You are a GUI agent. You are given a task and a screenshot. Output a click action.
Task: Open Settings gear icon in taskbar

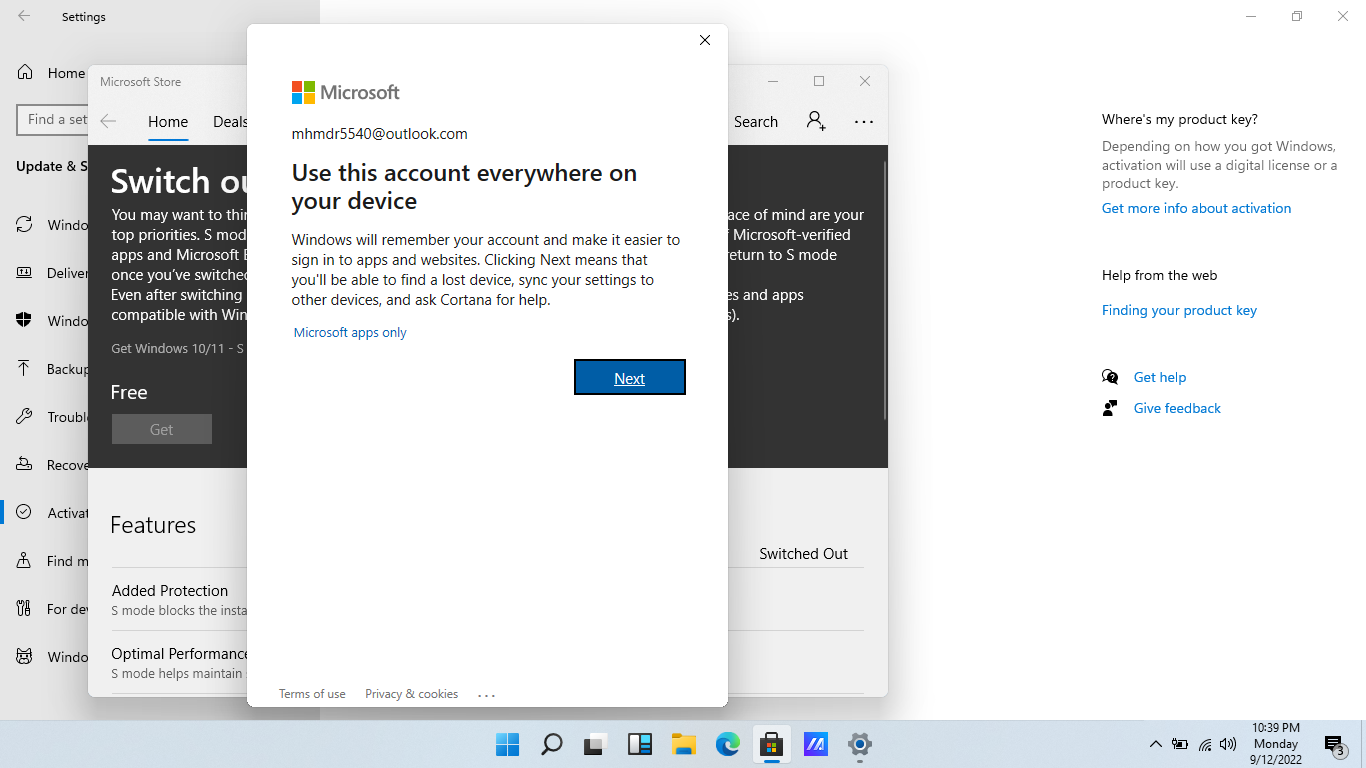pos(859,745)
